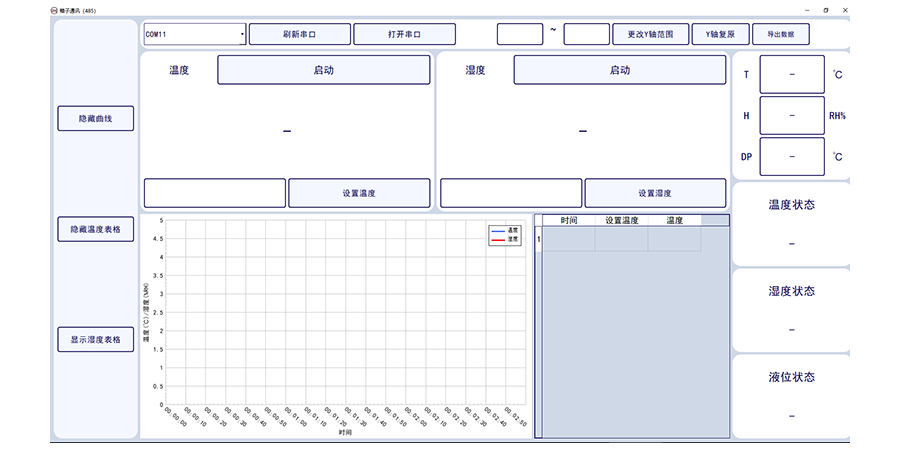The height and width of the screenshot is (450, 900).
Task: Focus the Y-axis lower limit field
Action: 520,34
